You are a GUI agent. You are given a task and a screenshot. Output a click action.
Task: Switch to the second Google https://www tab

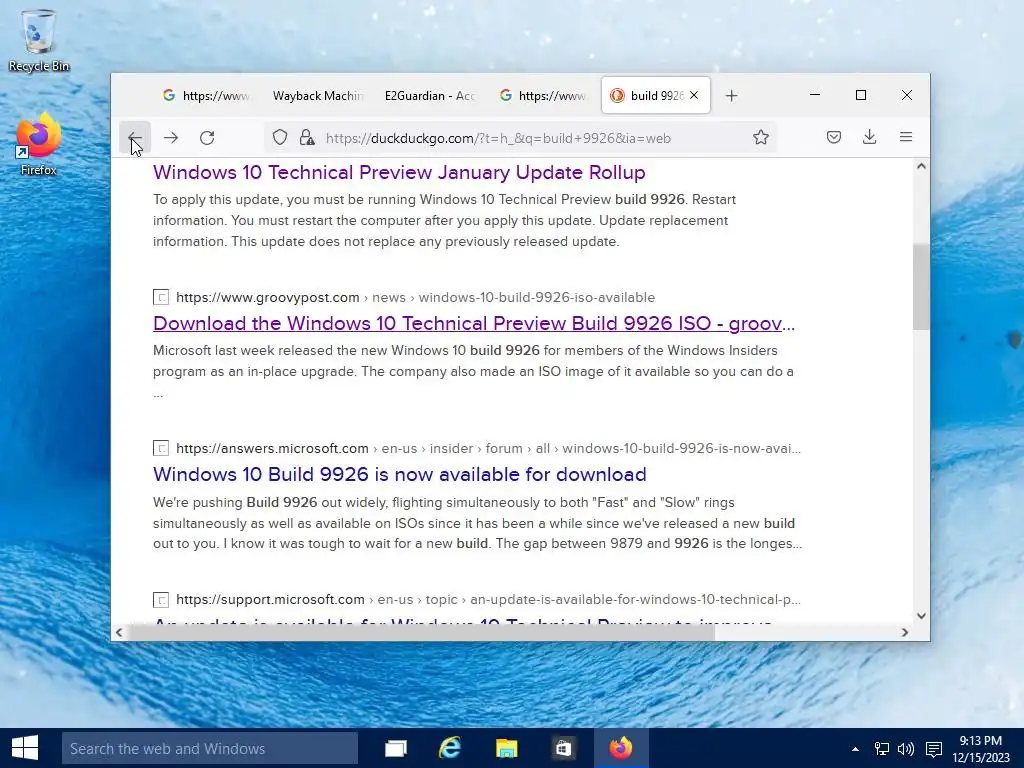coord(542,95)
